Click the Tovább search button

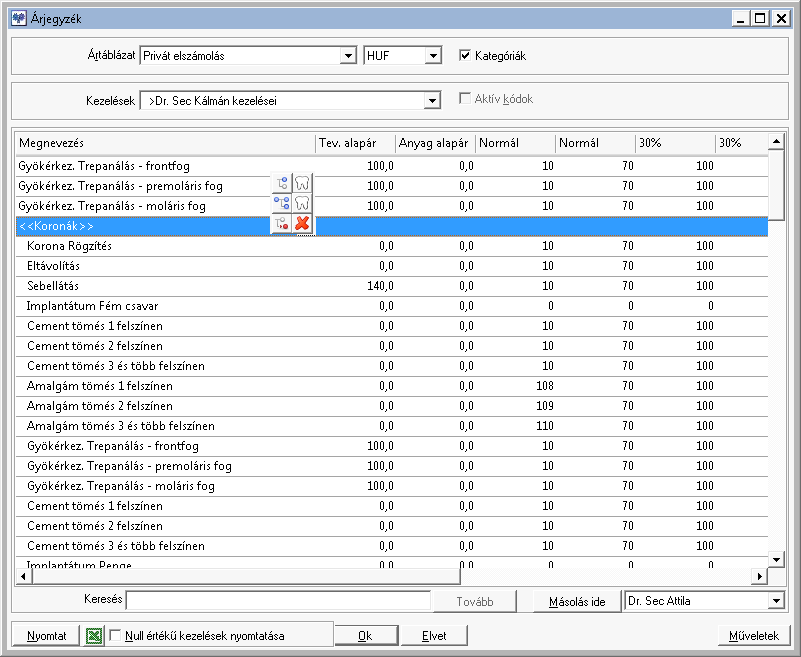coord(475,601)
